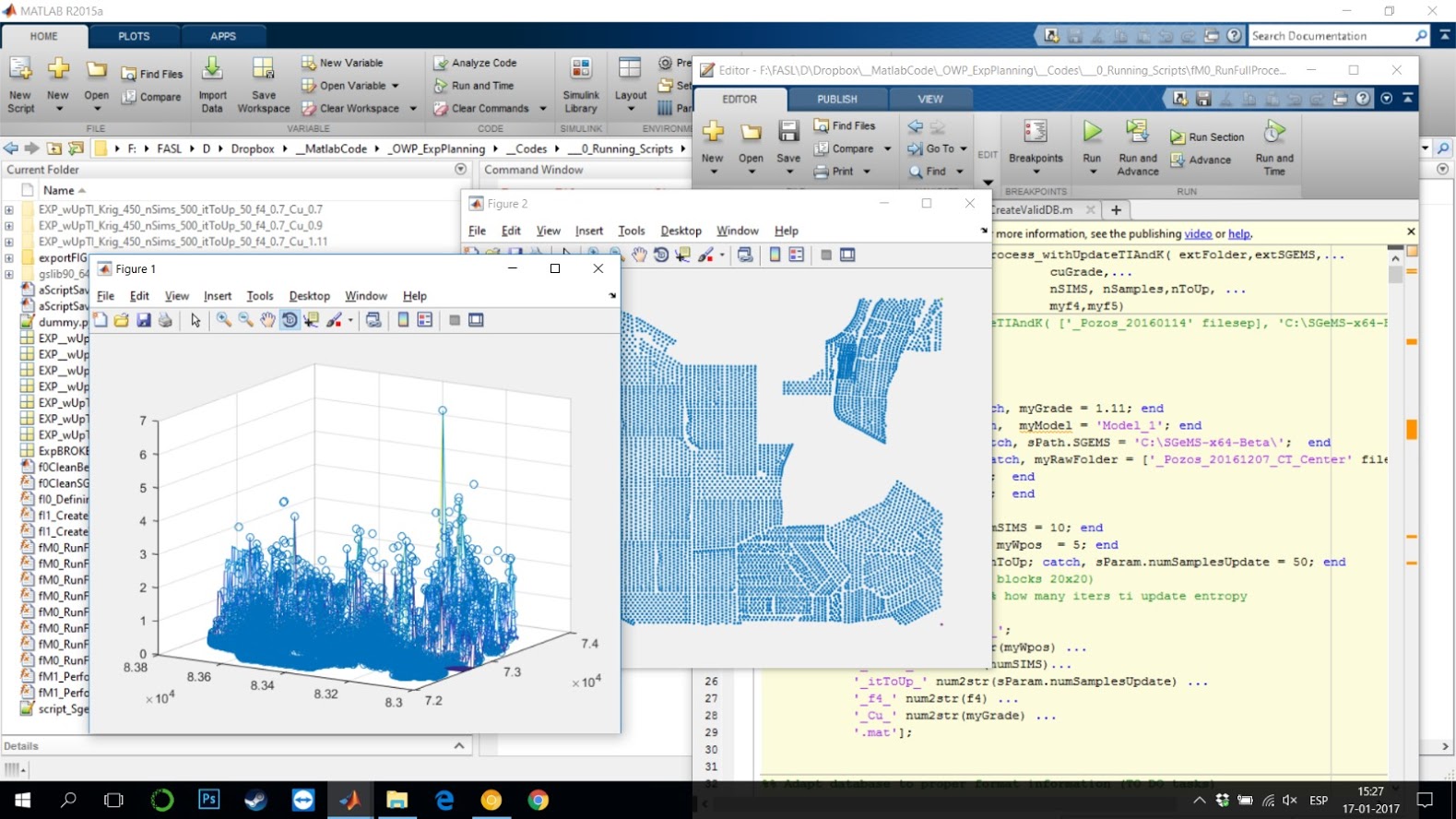This screenshot has width=1456, height=819.
Task: Open Photoshop from taskbar
Action: pyautogui.click(x=209, y=800)
